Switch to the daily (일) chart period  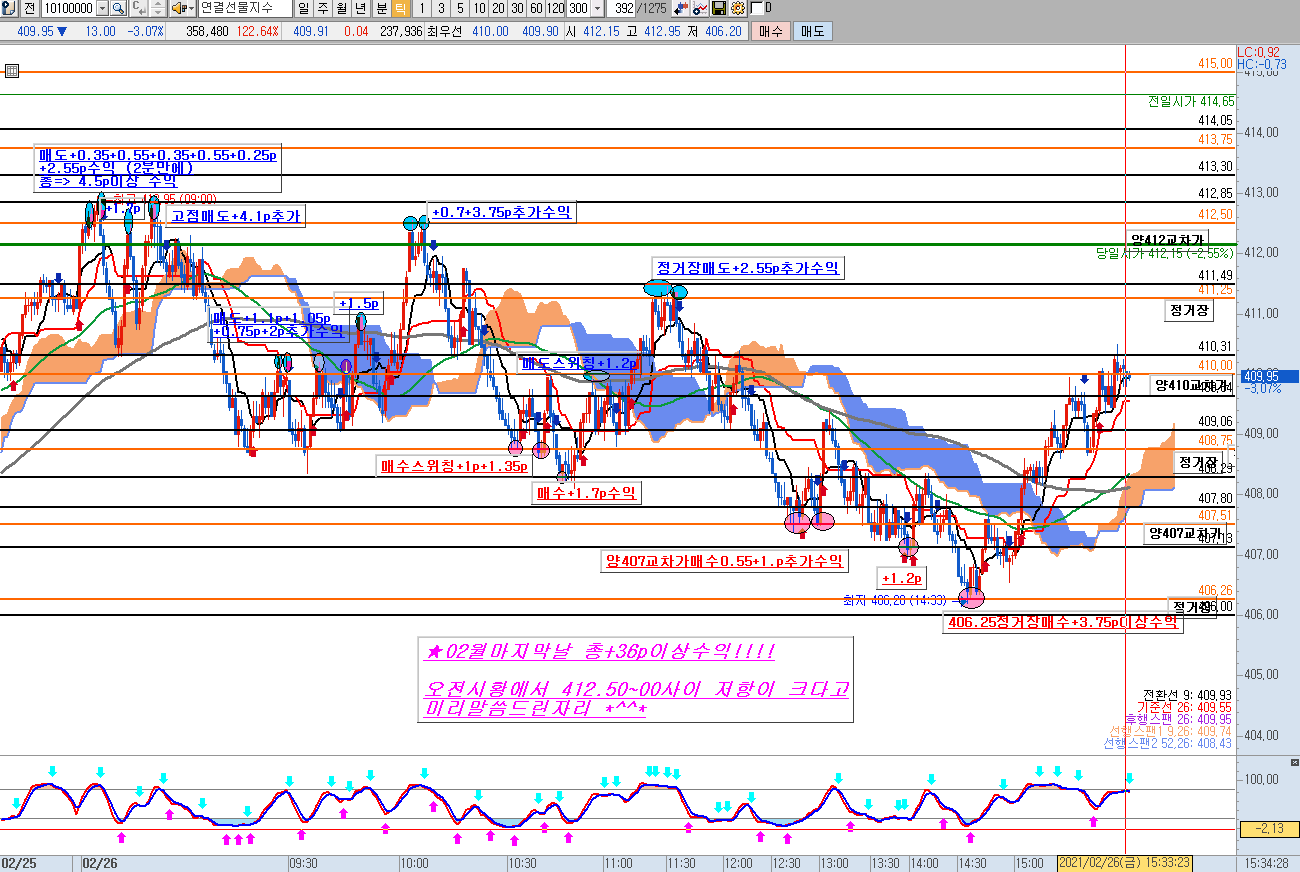click(x=303, y=8)
